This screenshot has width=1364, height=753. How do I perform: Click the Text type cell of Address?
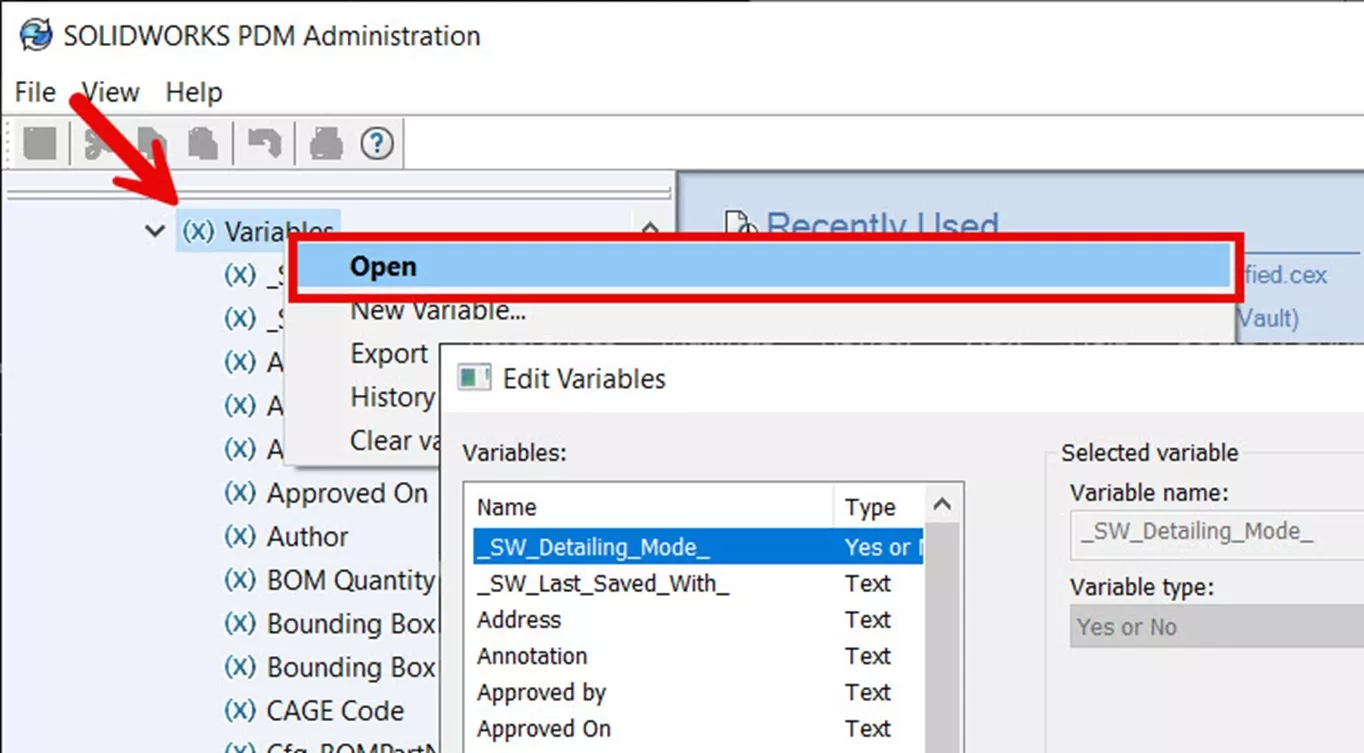(867, 620)
